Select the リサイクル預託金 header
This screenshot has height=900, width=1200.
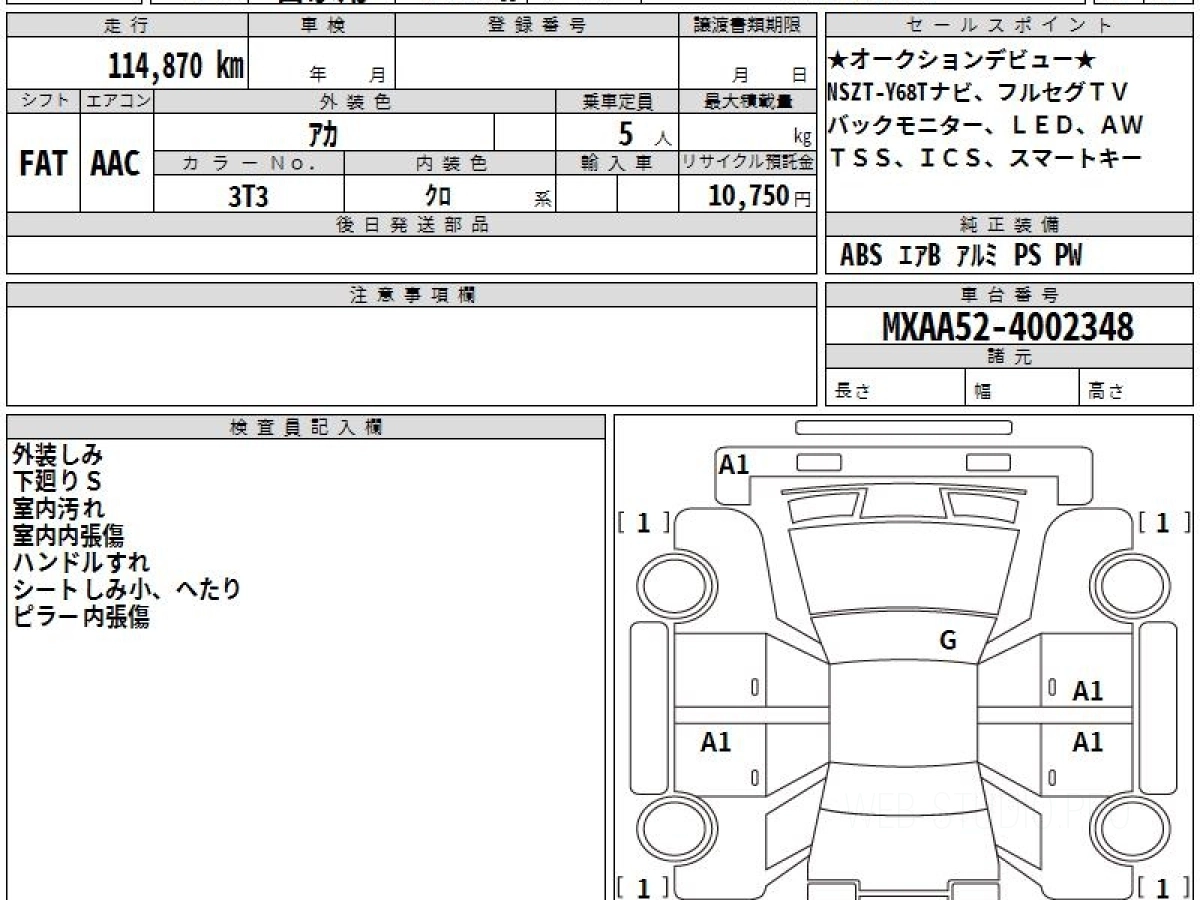748,163
